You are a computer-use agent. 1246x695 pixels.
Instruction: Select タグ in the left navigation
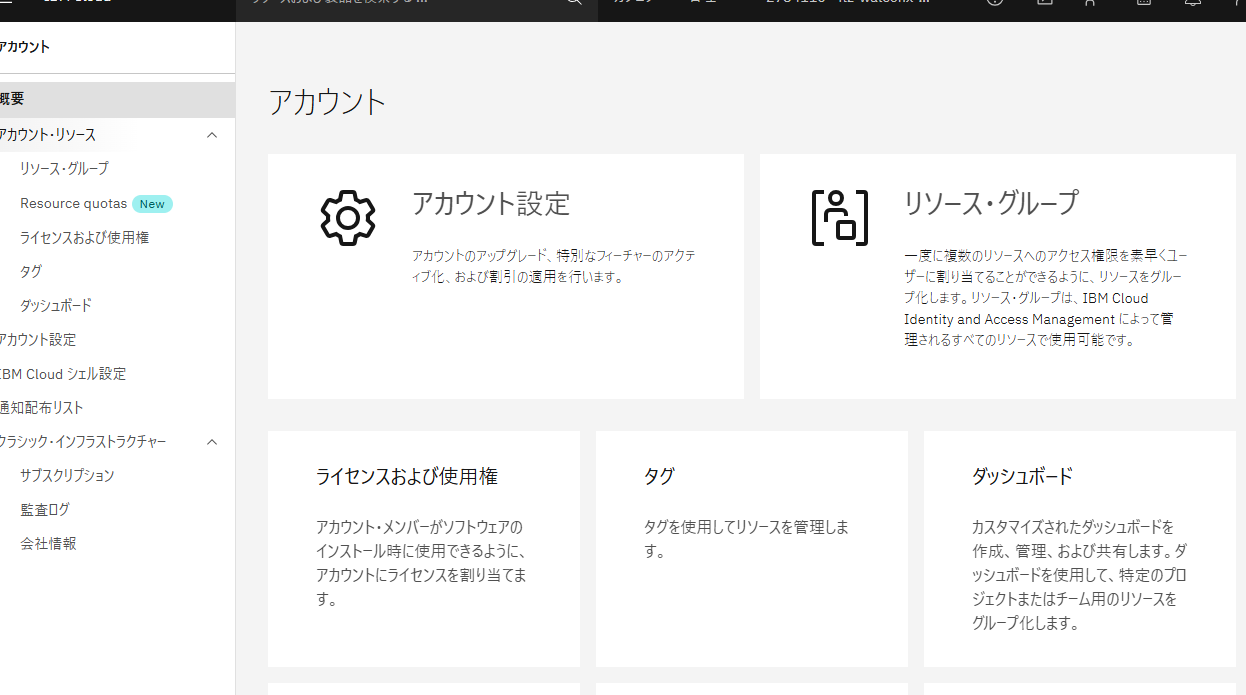click(x=31, y=272)
